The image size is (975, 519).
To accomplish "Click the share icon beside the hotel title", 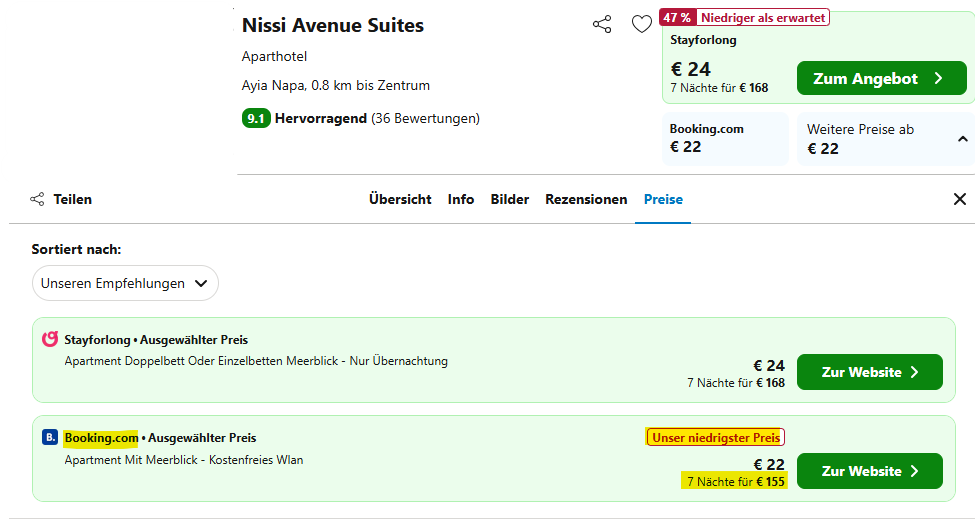I will coord(602,24).
